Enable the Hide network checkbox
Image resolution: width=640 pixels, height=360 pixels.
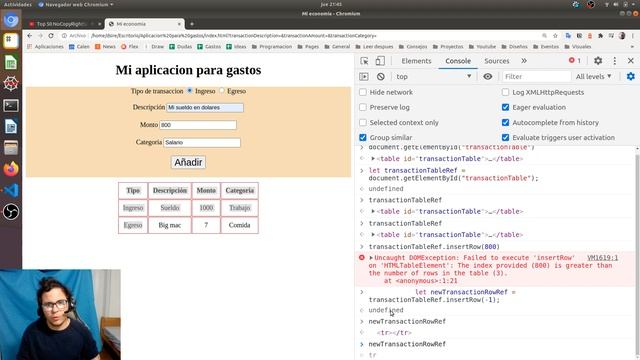362,92
